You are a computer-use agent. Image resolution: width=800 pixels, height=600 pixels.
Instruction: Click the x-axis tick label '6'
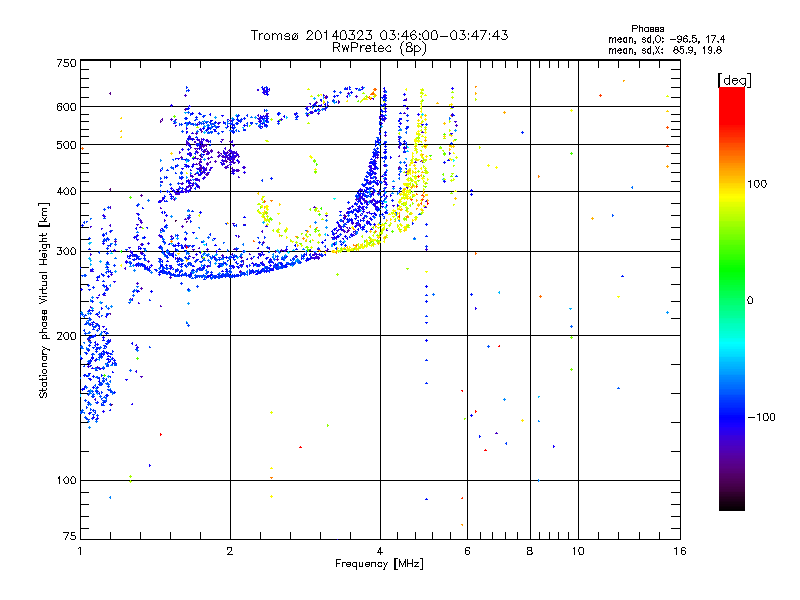(x=467, y=551)
